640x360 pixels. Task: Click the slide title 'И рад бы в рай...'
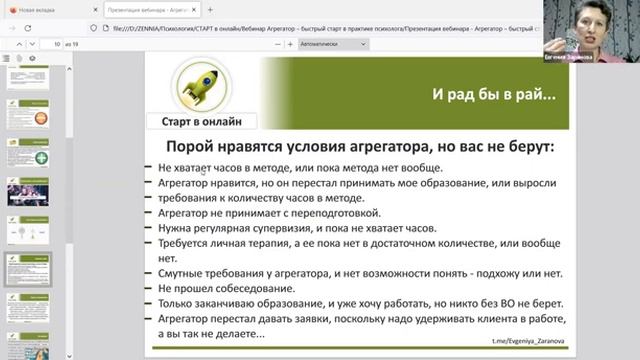pyautogui.click(x=494, y=94)
